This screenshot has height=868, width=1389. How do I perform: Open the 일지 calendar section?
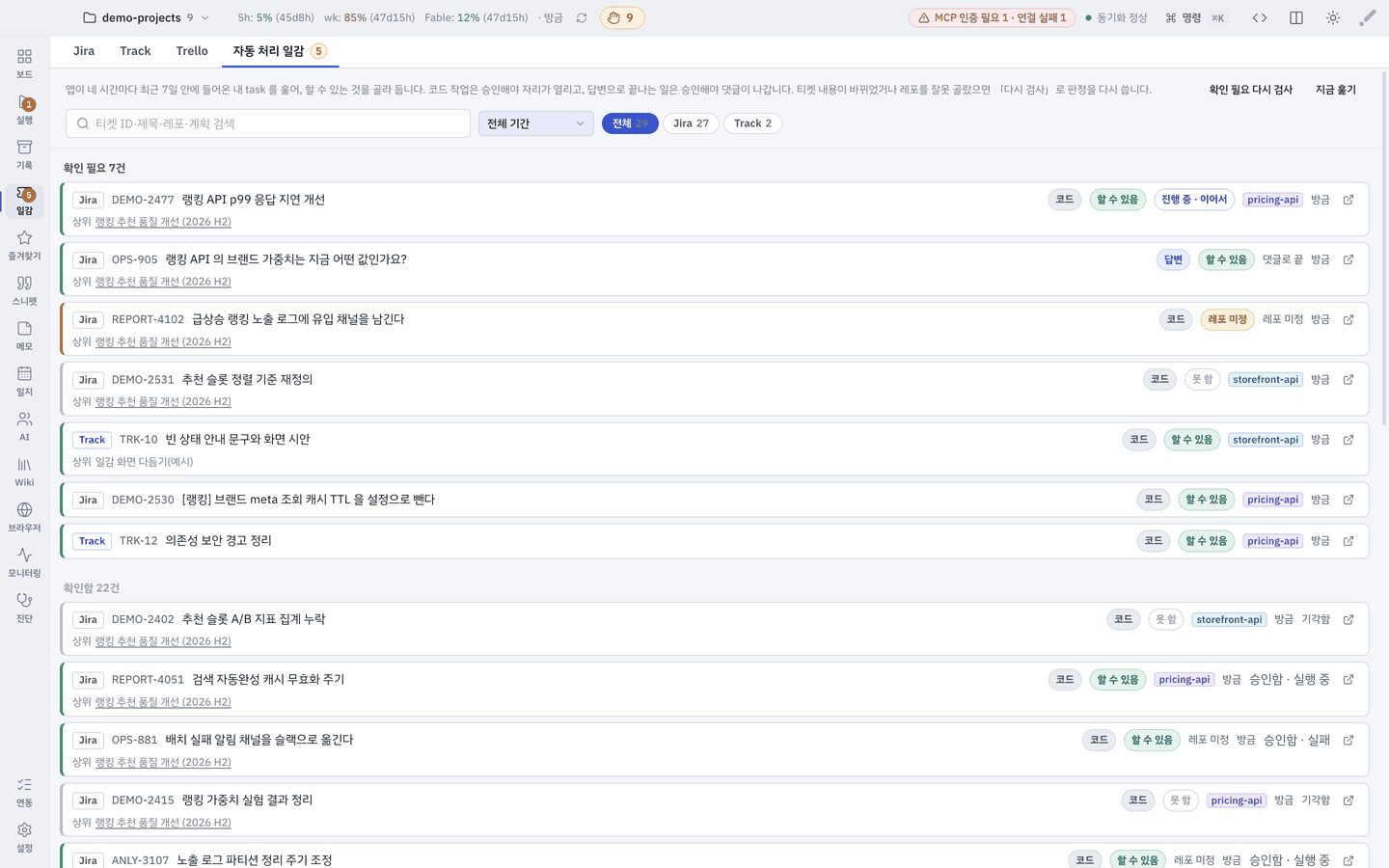[24, 381]
